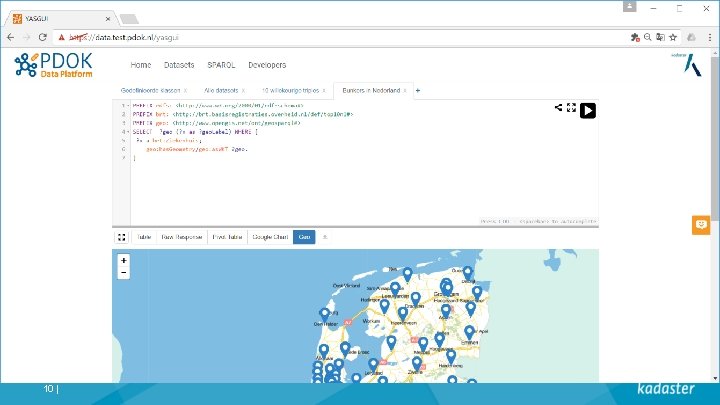Toggle fullscreen for the query editor
Screen dimensions: 720x405
pos(571,107)
